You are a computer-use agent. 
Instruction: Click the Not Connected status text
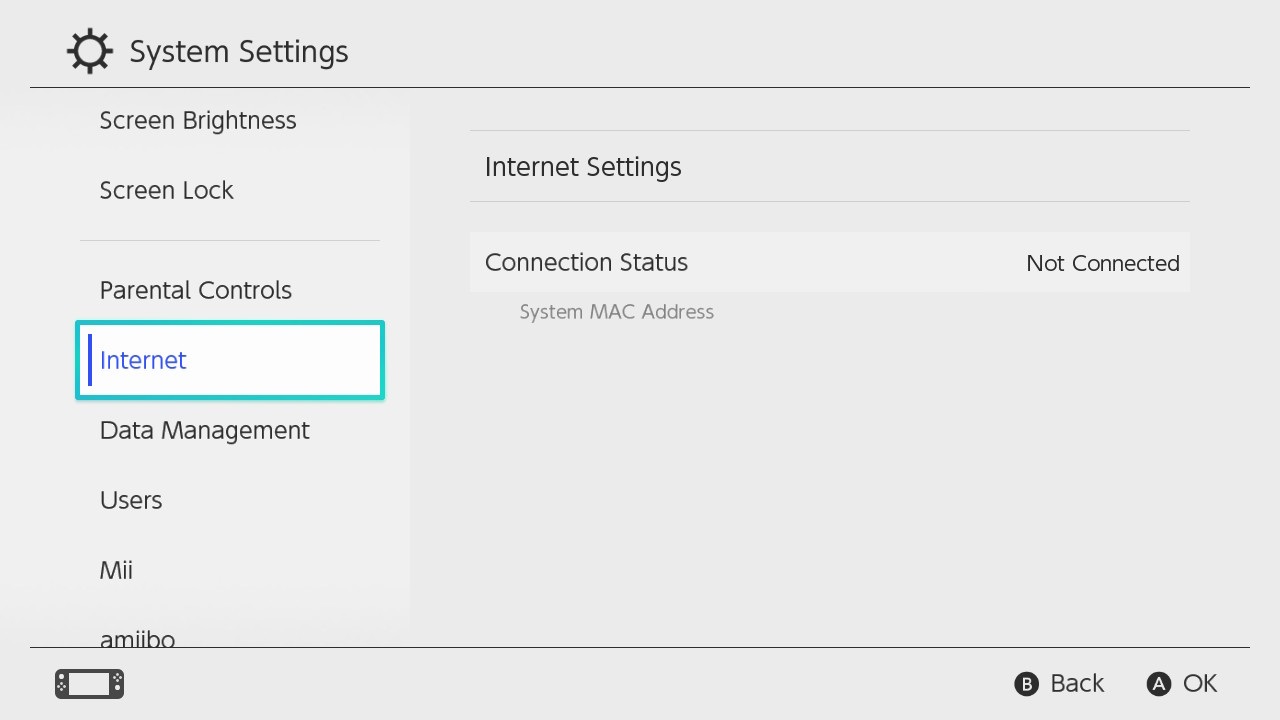pyautogui.click(x=1103, y=264)
